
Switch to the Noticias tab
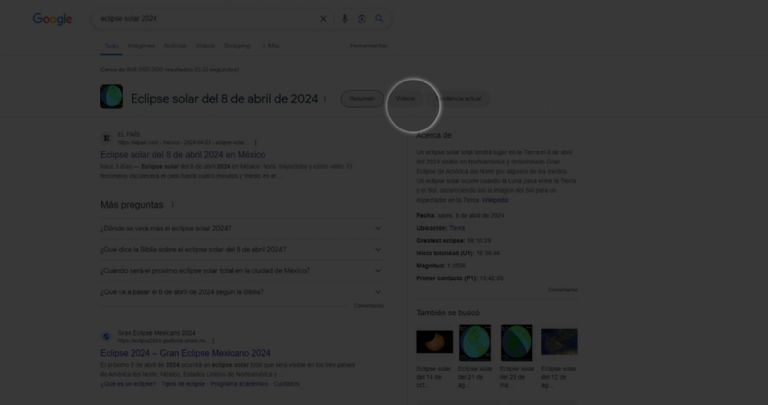pyautogui.click(x=175, y=46)
